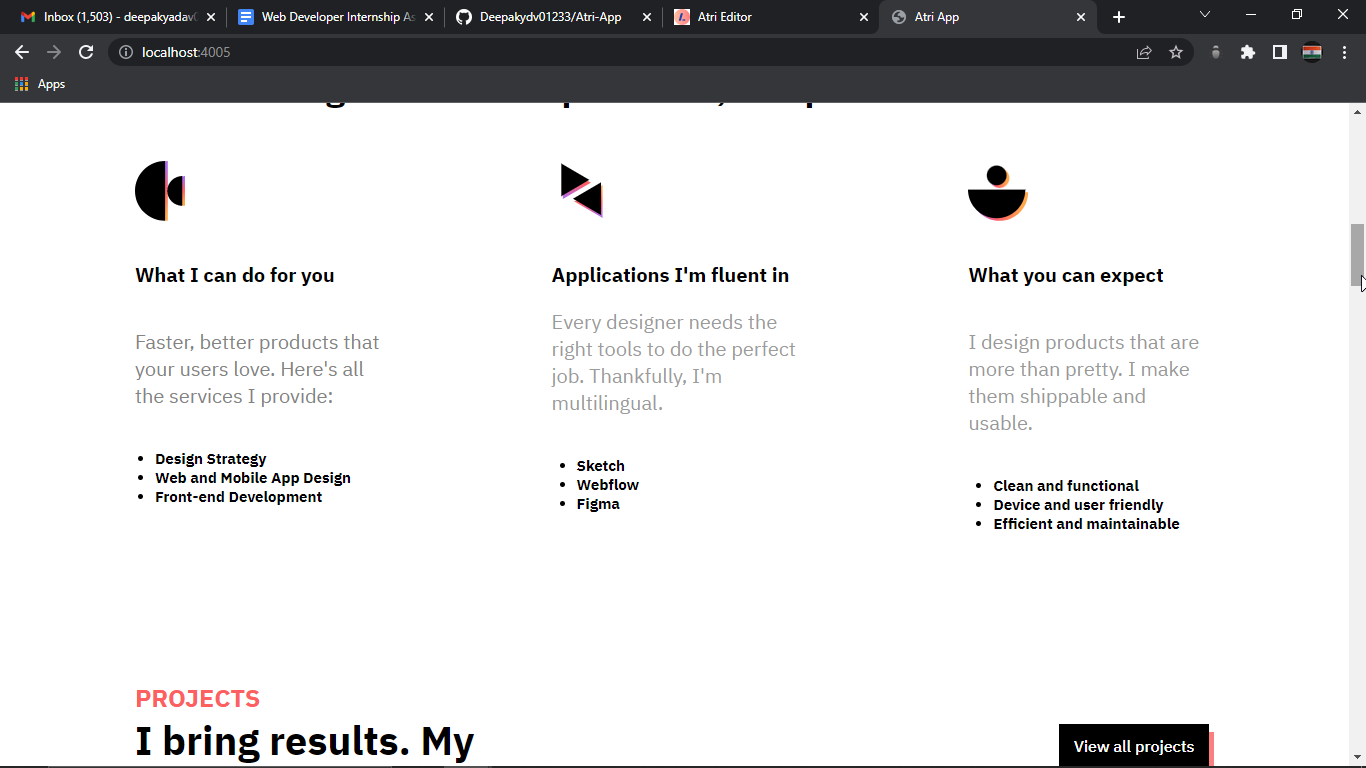Open the share icon in the address bar
The image size is (1366, 768).
point(1143,52)
